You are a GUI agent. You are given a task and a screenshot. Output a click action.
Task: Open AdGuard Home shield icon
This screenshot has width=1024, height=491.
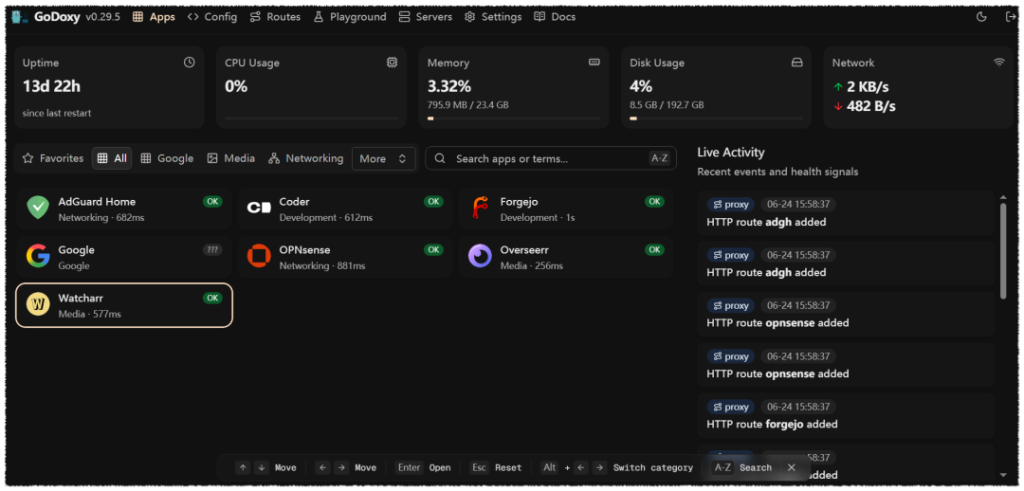point(38,208)
